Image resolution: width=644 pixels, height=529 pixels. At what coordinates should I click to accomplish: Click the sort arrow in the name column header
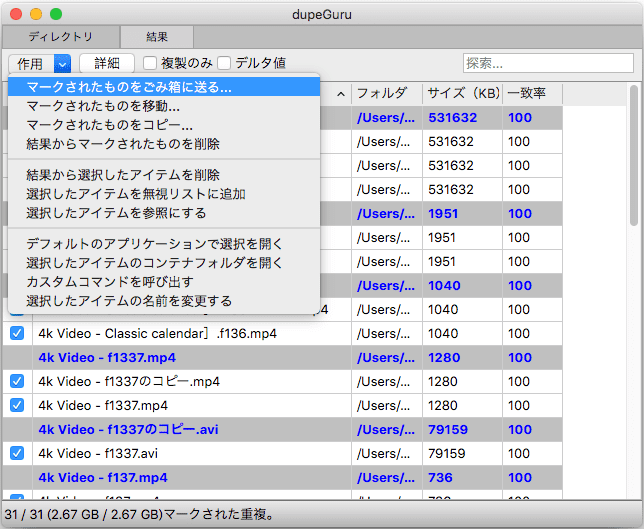click(340, 94)
